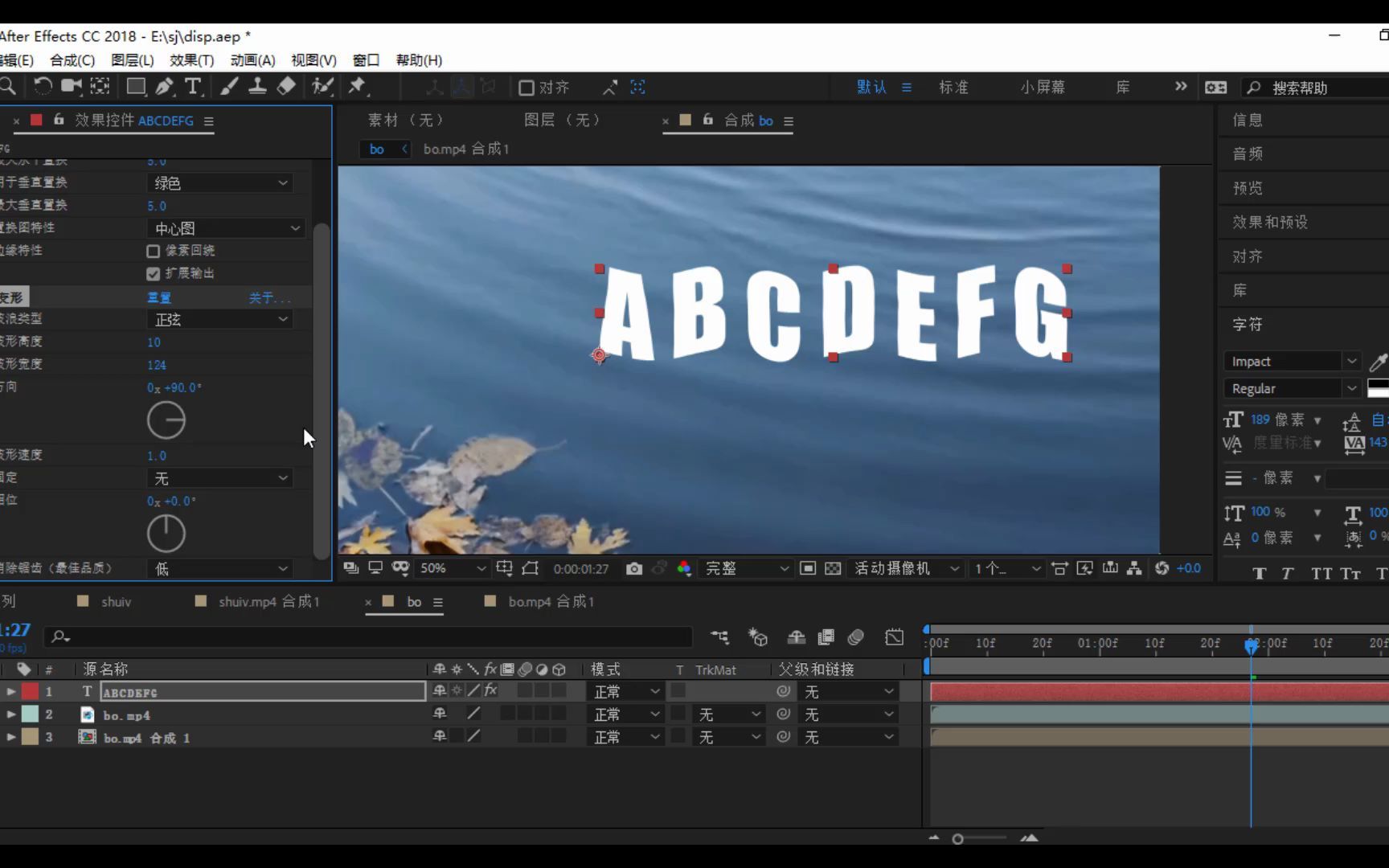The image size is (1389, 868).
Task: Click draft 3D icon in timeline
Action: [x=758, y=637]
